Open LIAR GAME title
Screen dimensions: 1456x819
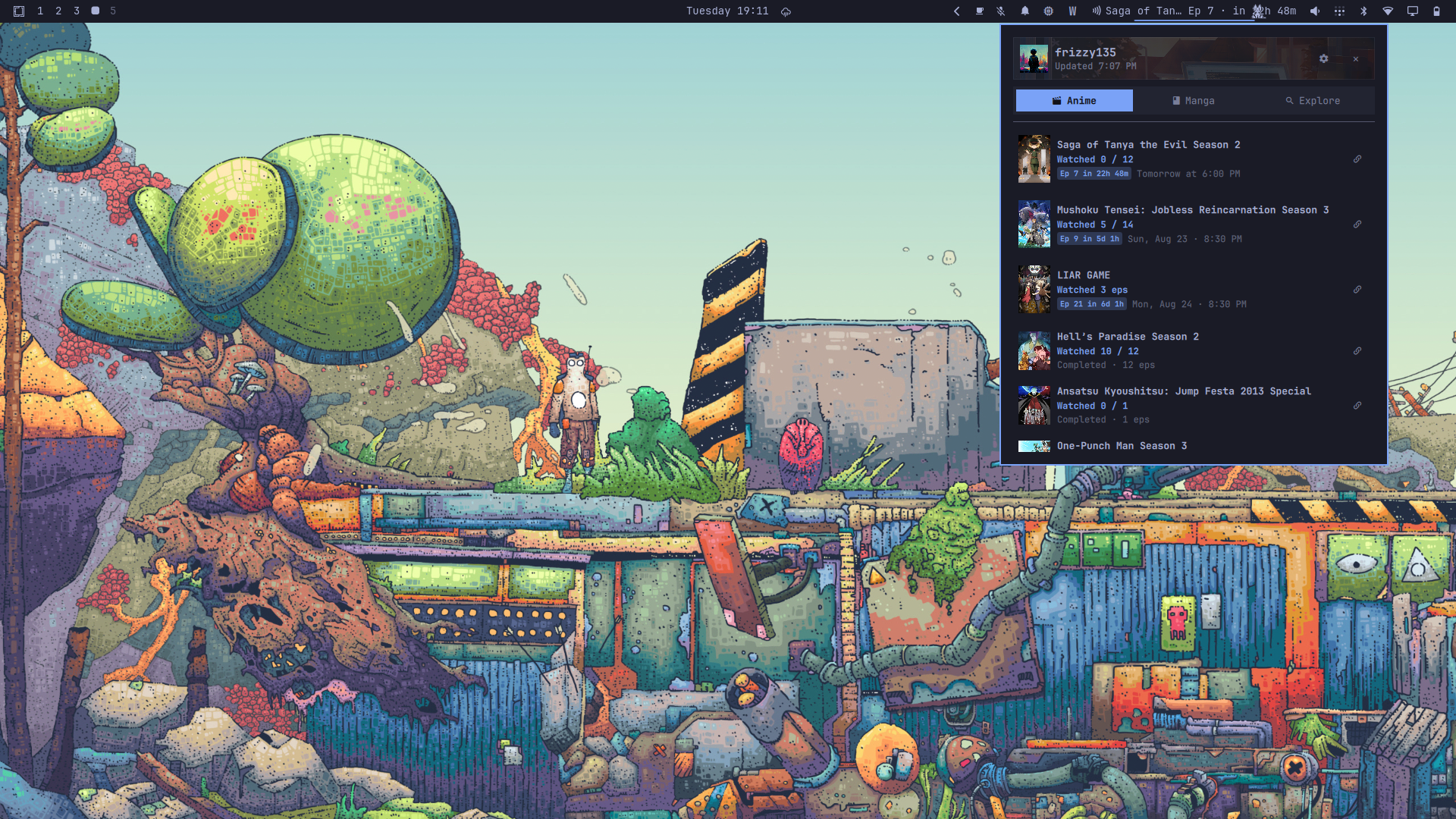click(1084, 275)
